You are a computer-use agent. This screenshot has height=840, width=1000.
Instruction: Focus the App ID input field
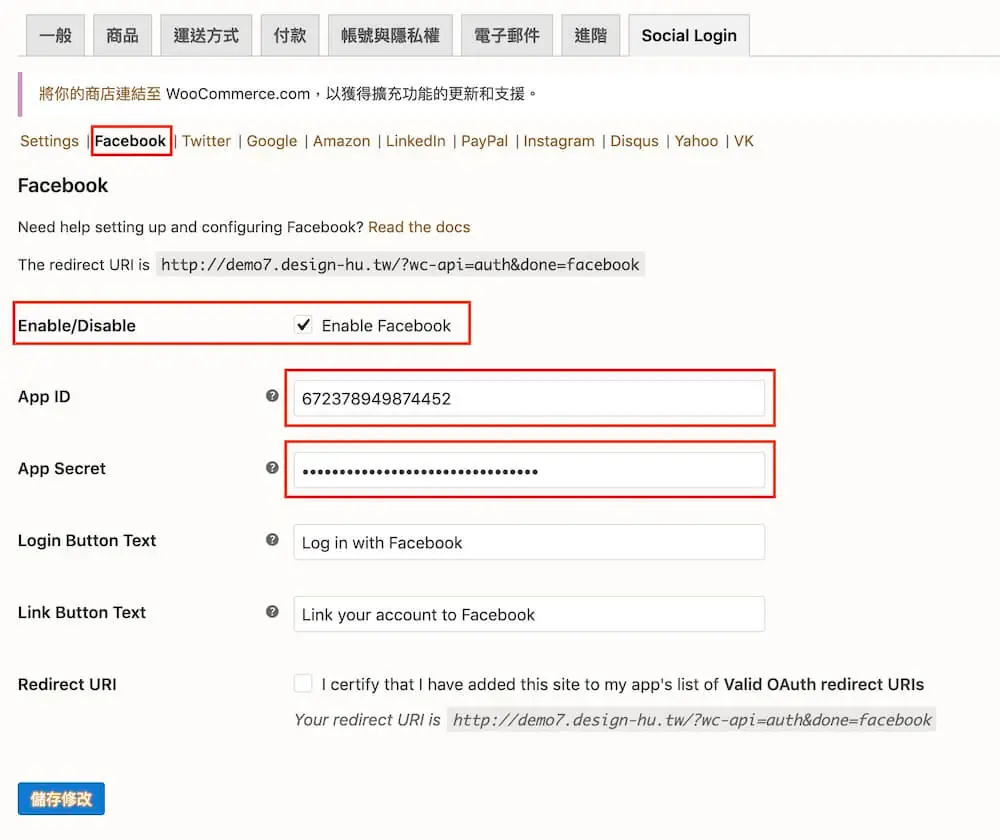[x=529, y=399]
